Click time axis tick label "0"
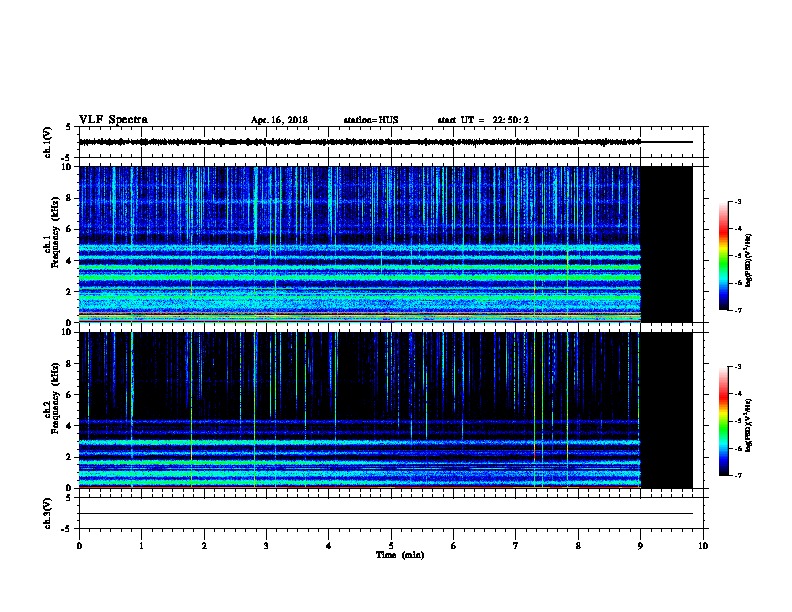 79,546
